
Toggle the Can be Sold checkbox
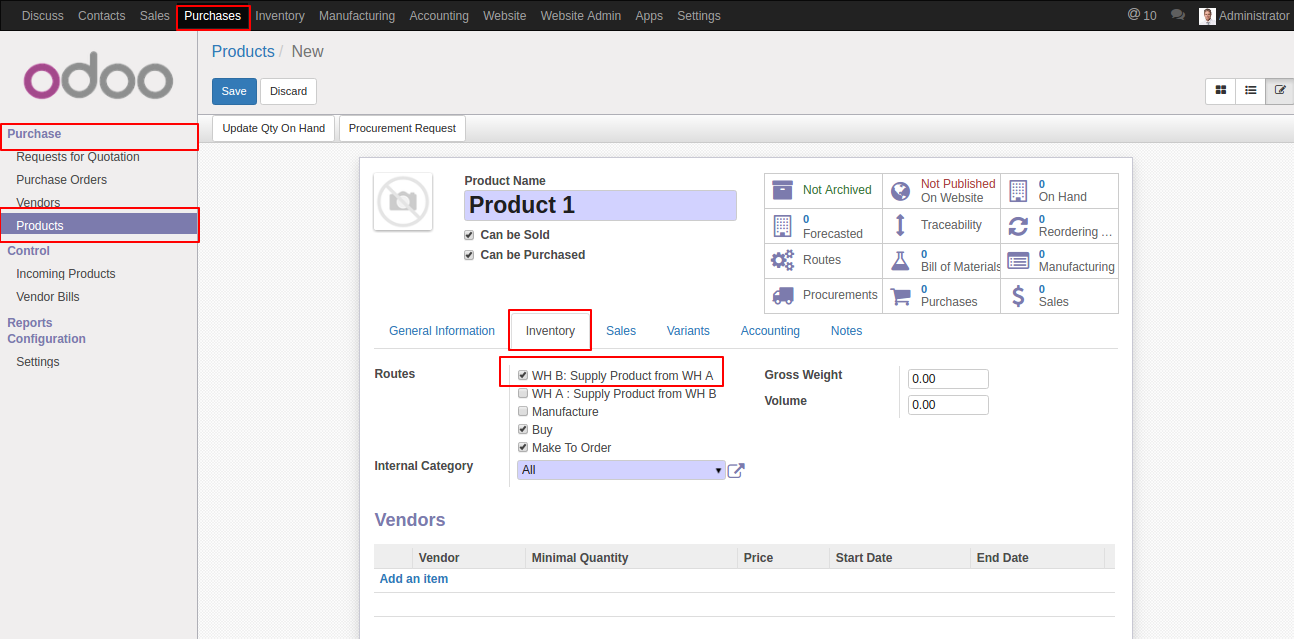tap(469, 235)
